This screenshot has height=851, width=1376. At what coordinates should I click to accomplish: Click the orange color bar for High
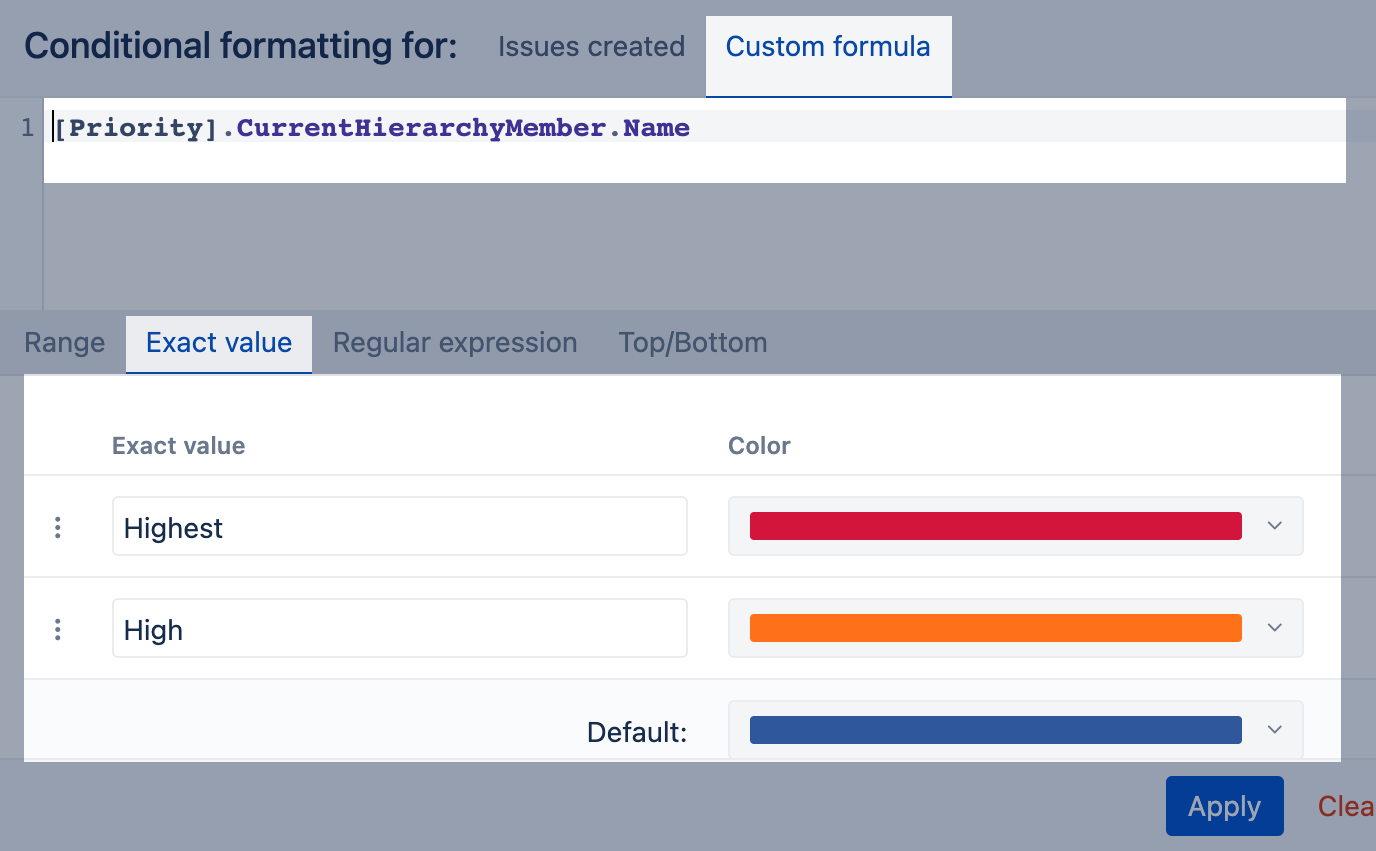coord(995,628)
